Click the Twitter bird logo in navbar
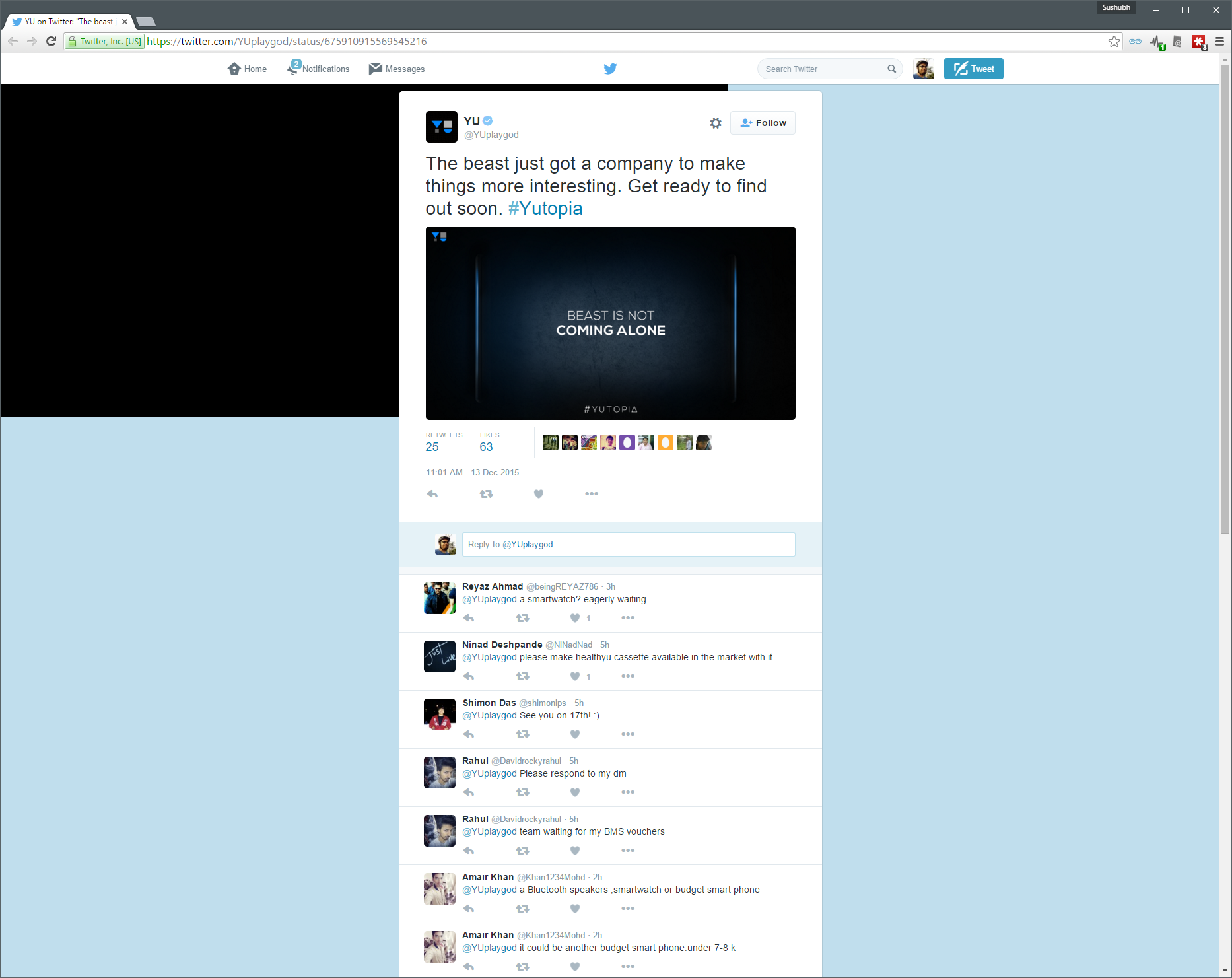 point(610,69)
